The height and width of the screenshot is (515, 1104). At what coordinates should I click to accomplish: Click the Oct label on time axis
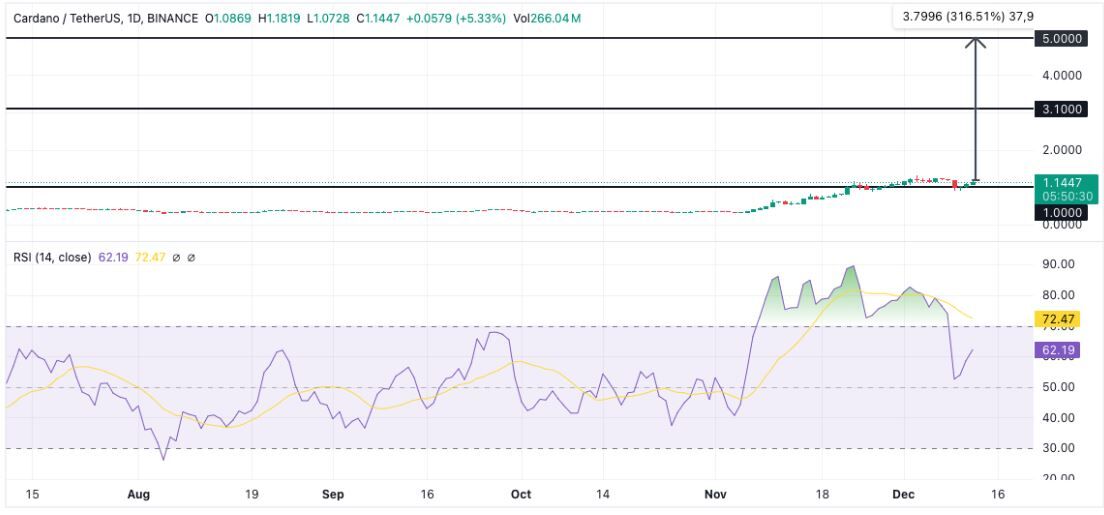pos(520,495)
